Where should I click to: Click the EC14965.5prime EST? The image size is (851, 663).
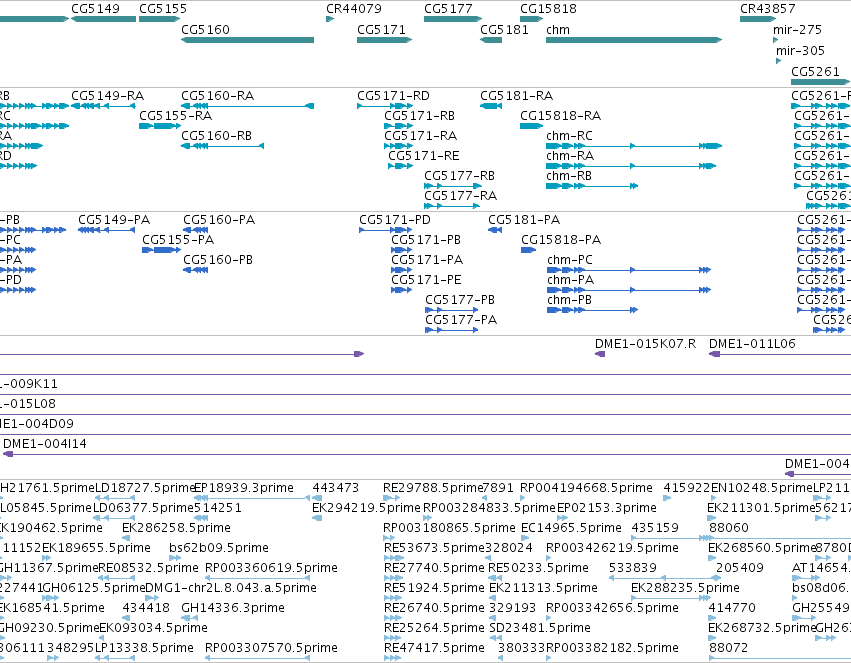pos(524,538)
